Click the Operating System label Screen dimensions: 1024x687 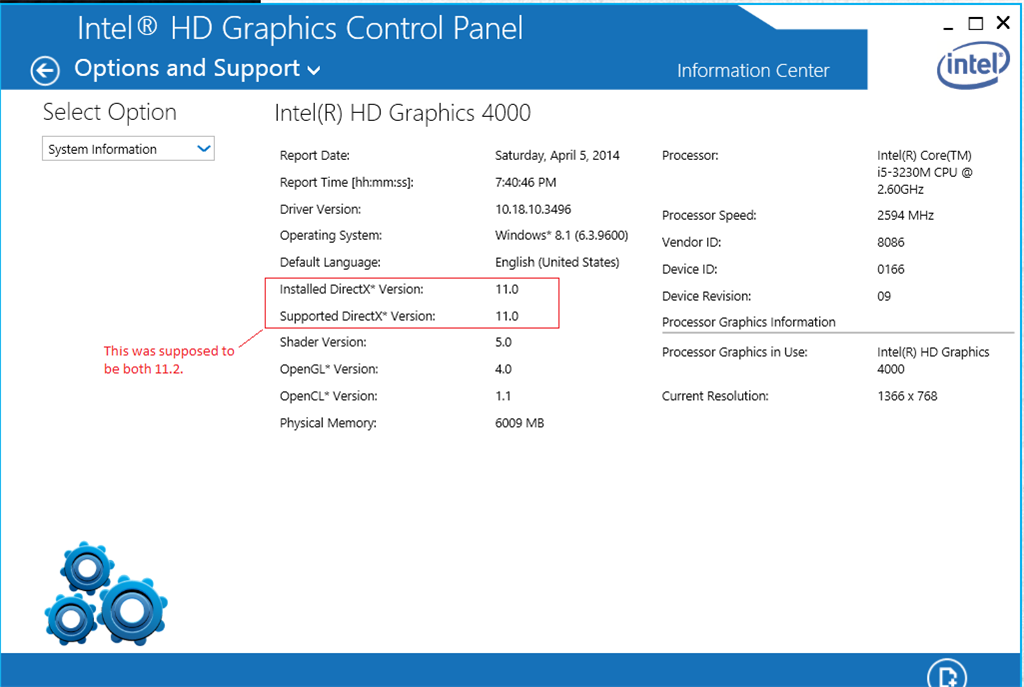tap(330, 235)
